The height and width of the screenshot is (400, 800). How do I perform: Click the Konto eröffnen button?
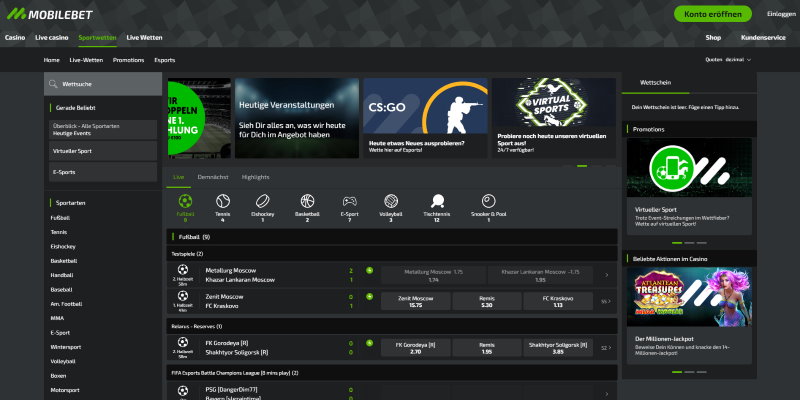[x=712, y=14]
